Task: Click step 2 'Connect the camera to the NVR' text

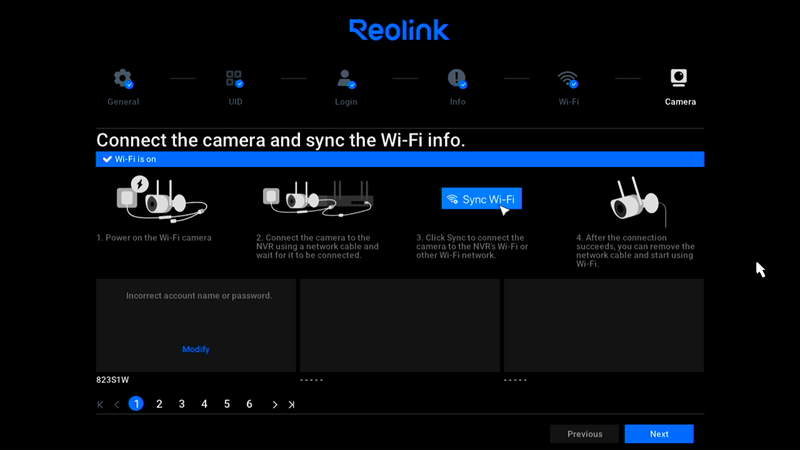Action: (317, 246)
